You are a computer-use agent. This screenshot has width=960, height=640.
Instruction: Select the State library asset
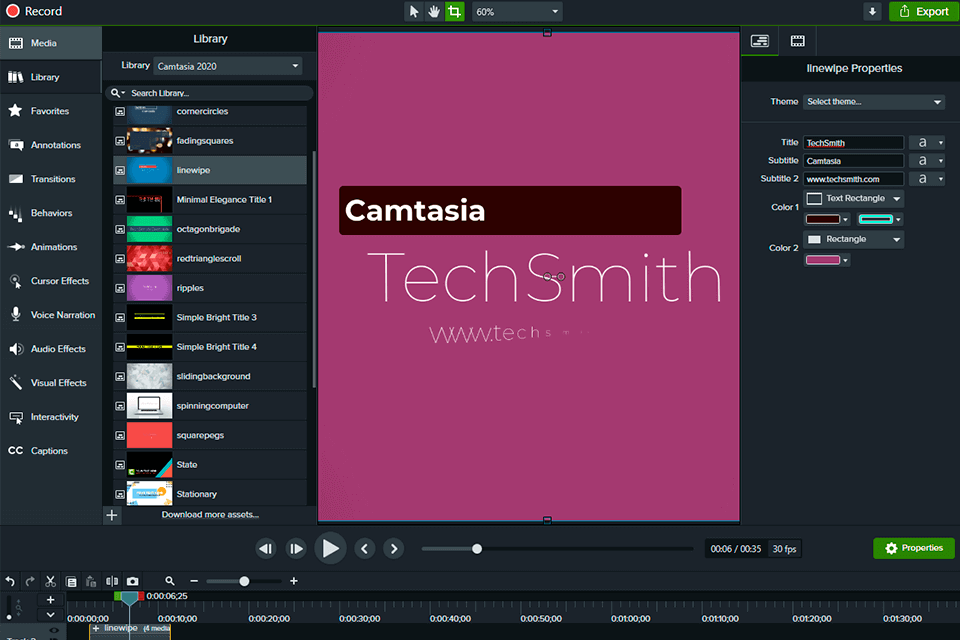pyautogui.click(x=210, y=464)
